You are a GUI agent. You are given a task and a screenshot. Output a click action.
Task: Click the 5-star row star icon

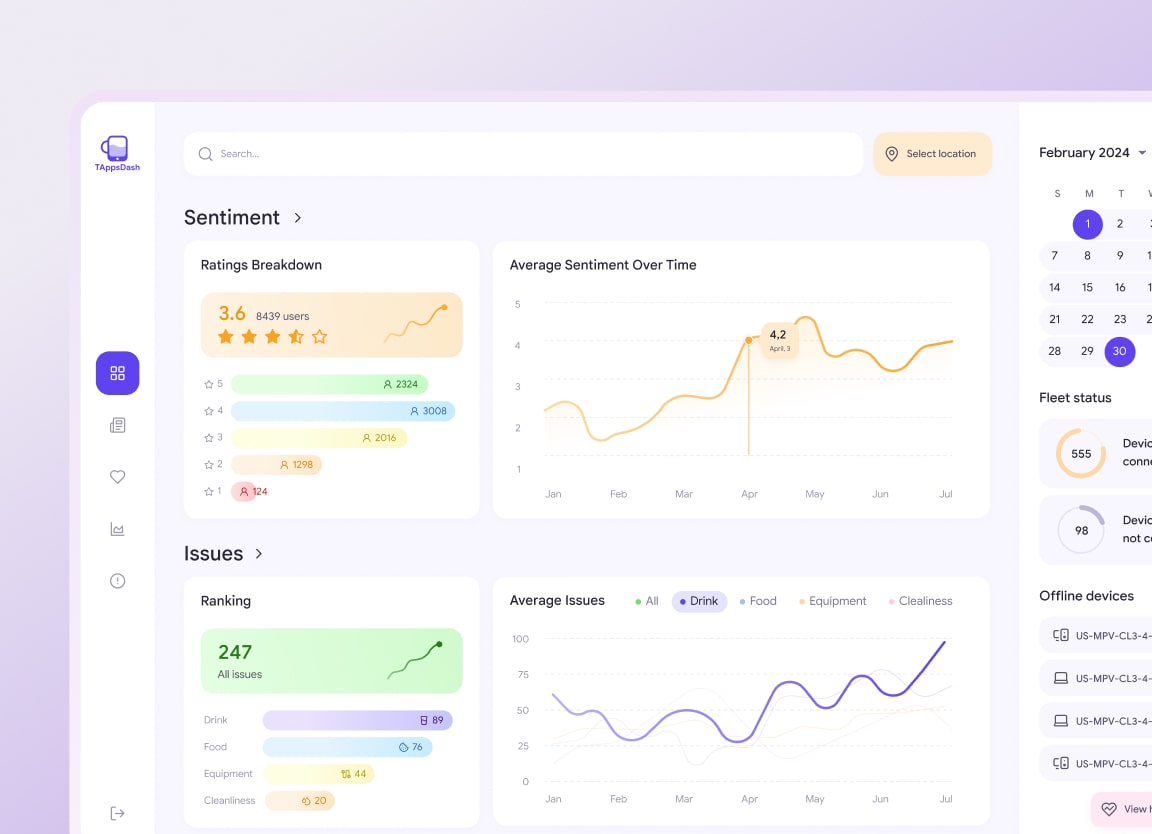(x=209, y=384)
